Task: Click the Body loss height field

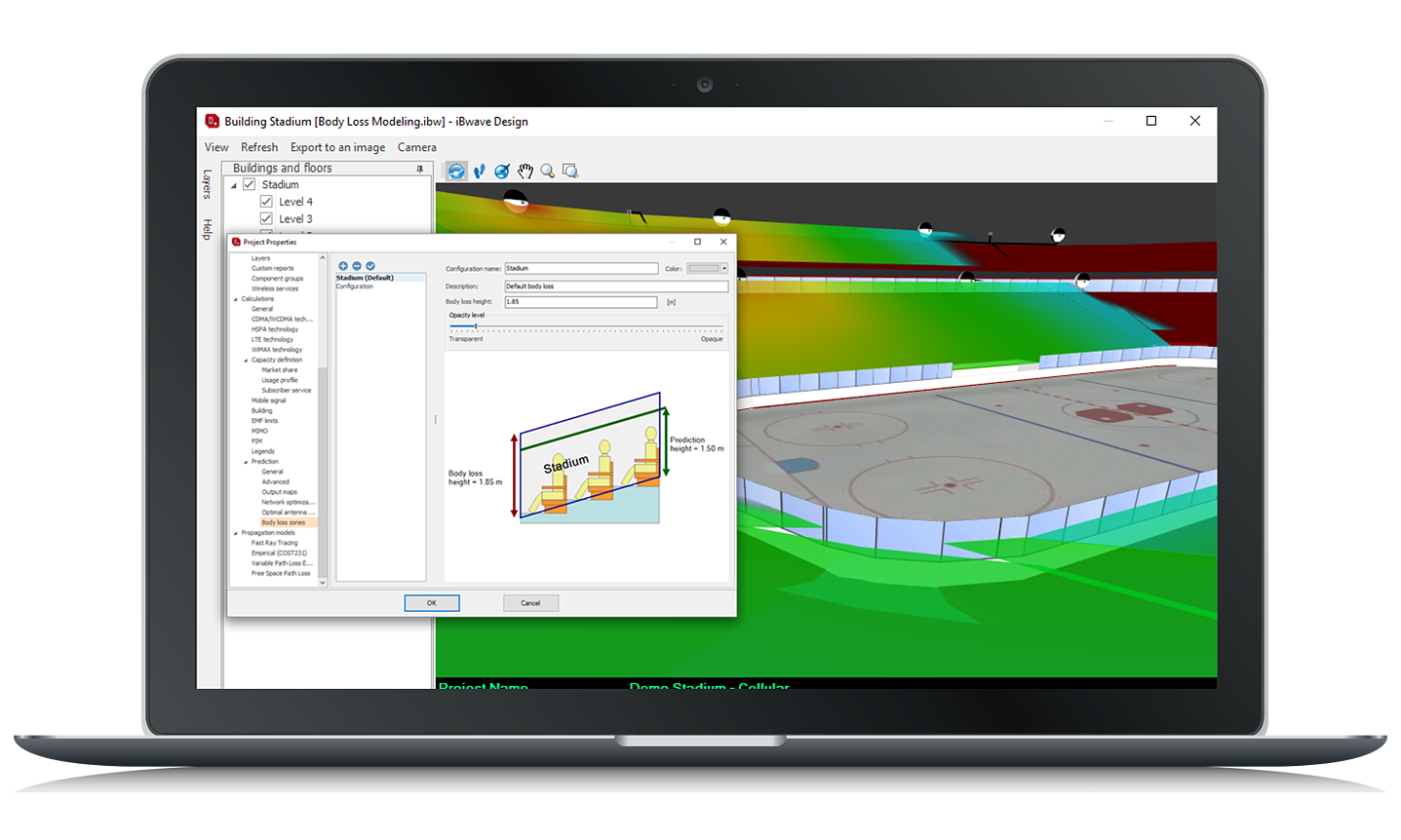Action: pyautogui.click(x=581, y=302)
